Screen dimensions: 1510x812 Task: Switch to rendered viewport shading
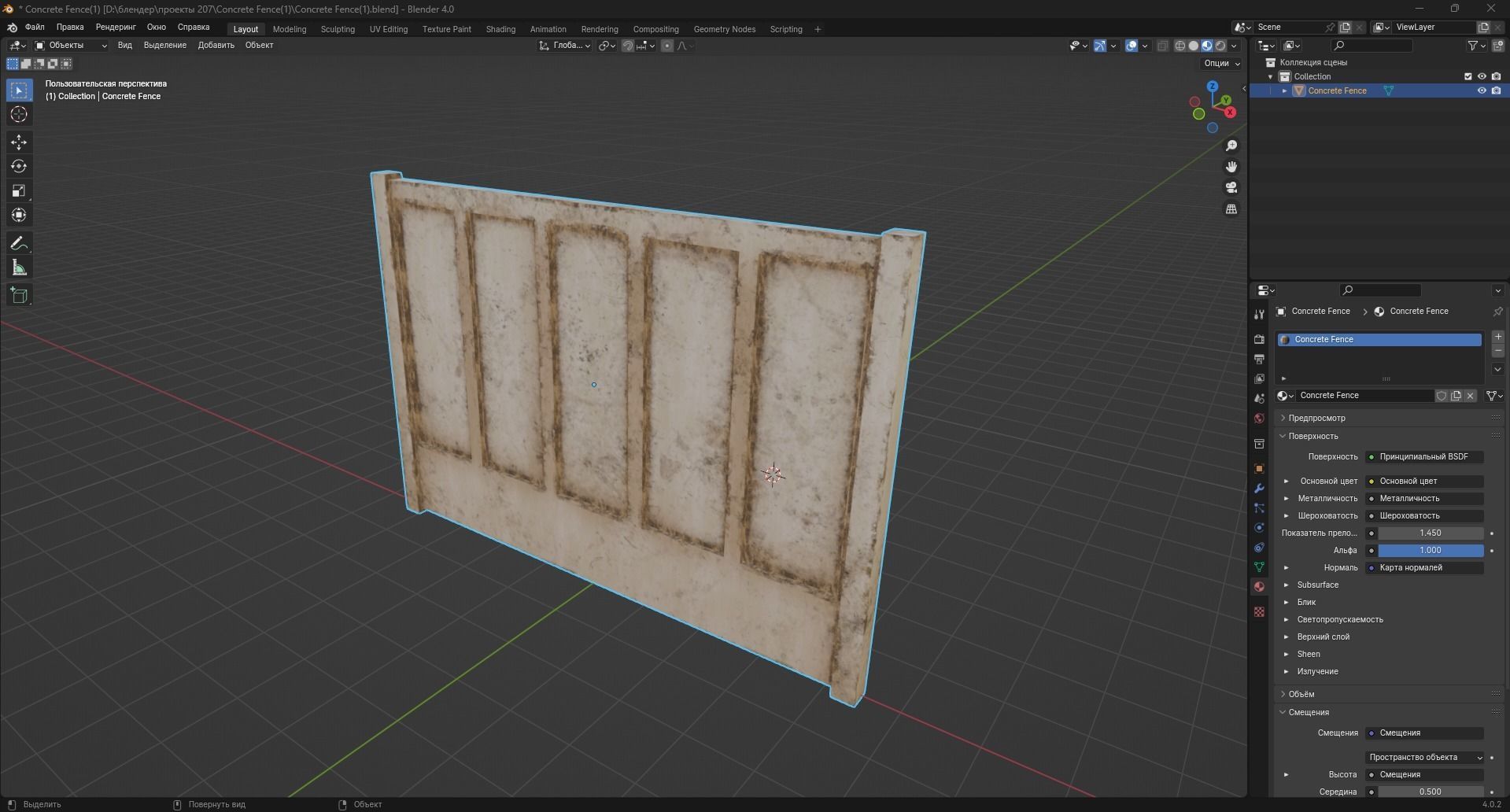[1220, 46]
